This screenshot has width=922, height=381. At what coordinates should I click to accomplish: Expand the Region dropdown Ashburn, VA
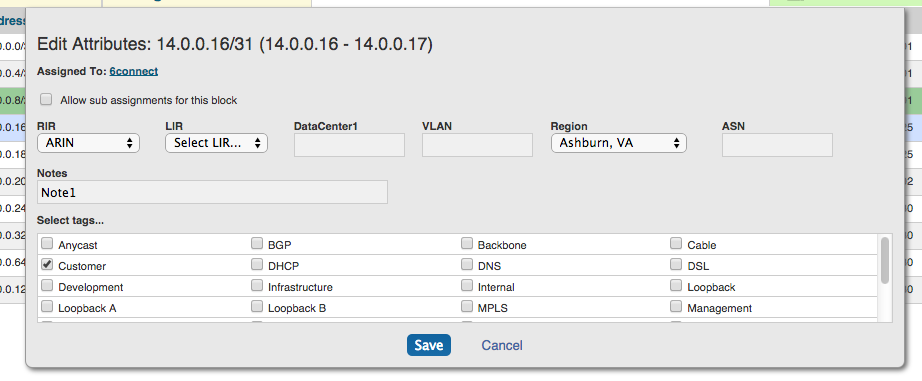coord(619,143)
